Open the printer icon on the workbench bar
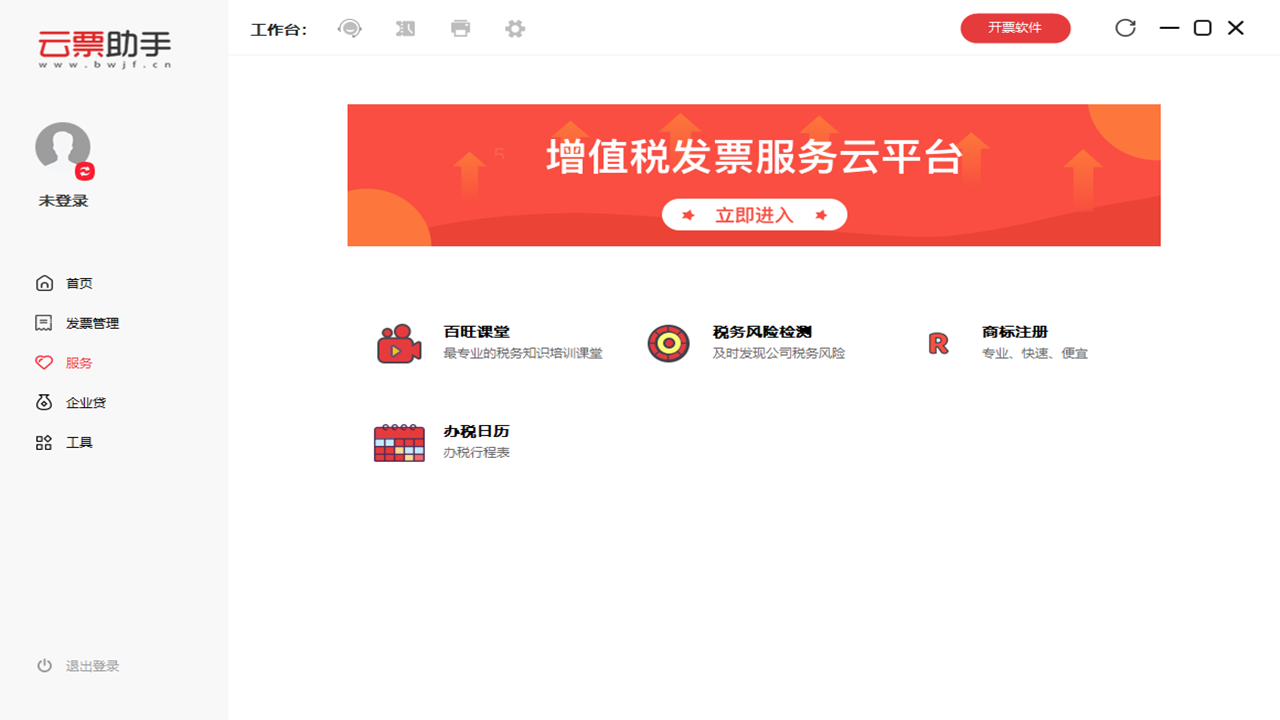 click(x=460, y=28)
